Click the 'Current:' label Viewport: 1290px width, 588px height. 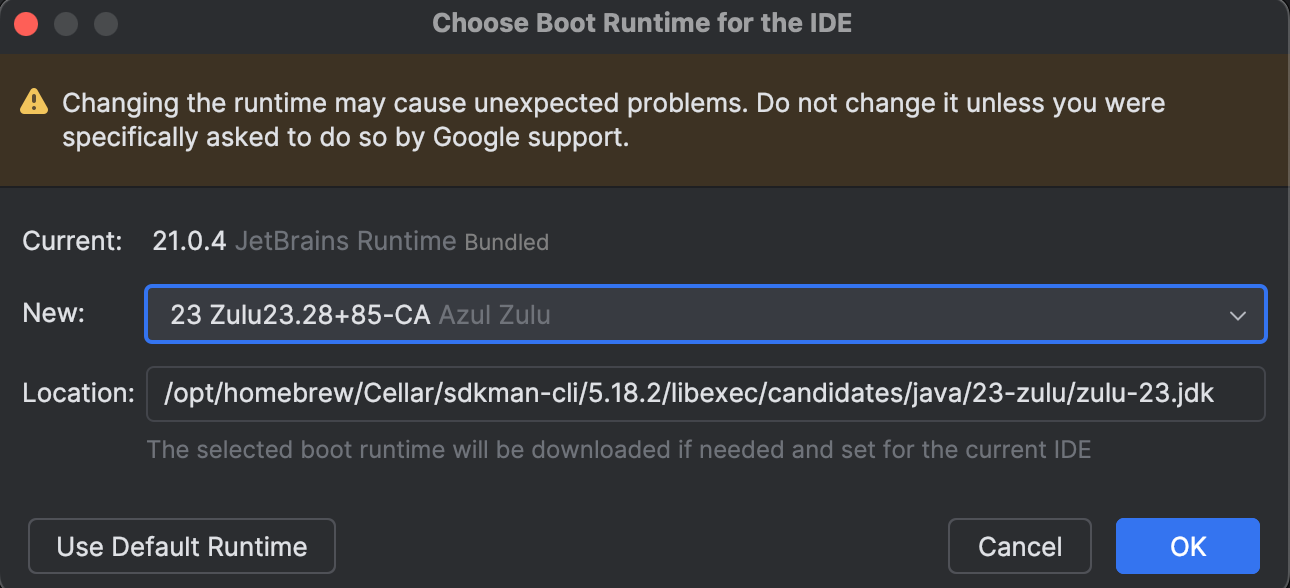point(73,241)
